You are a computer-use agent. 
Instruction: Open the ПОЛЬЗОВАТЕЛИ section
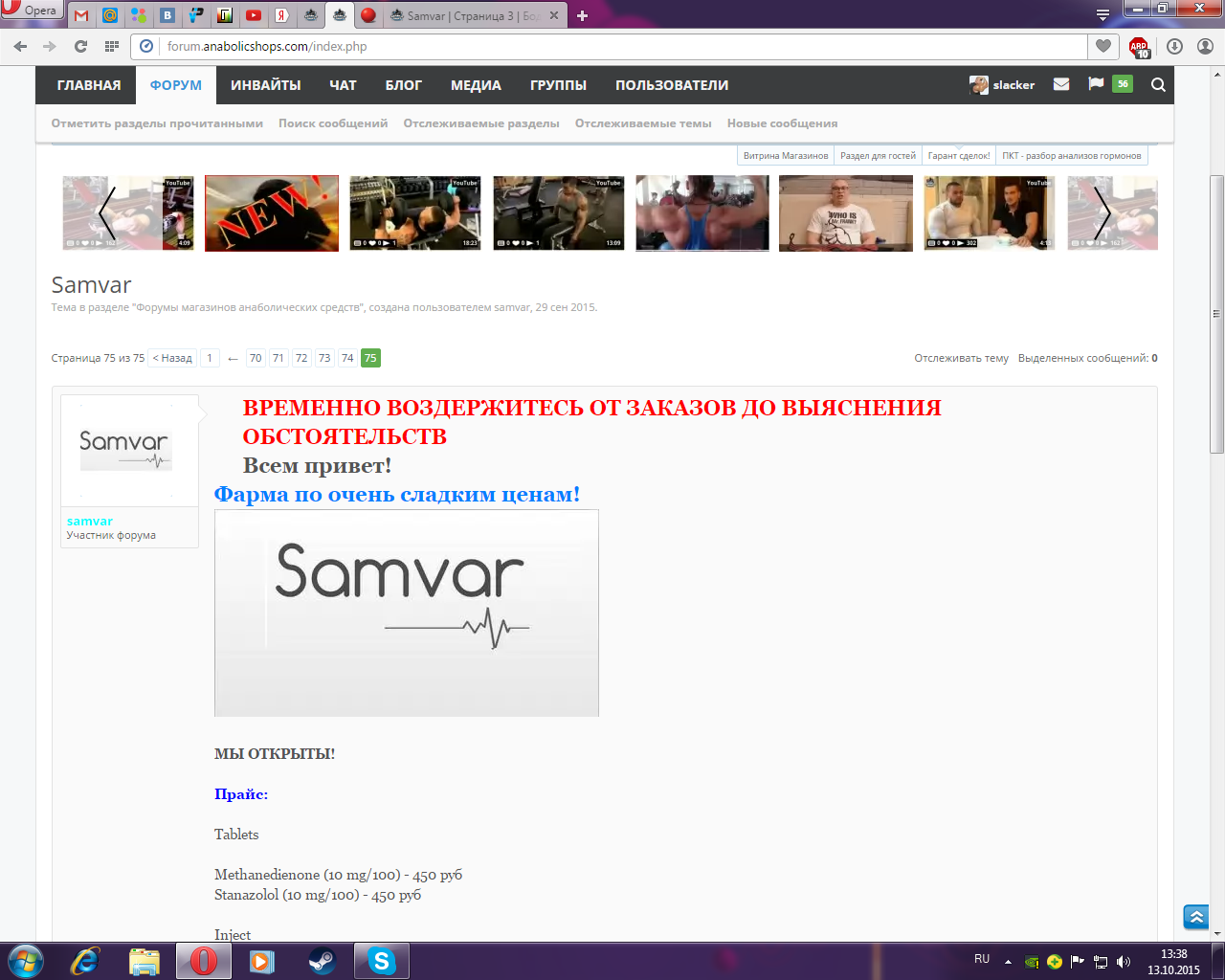pos(672,85)
